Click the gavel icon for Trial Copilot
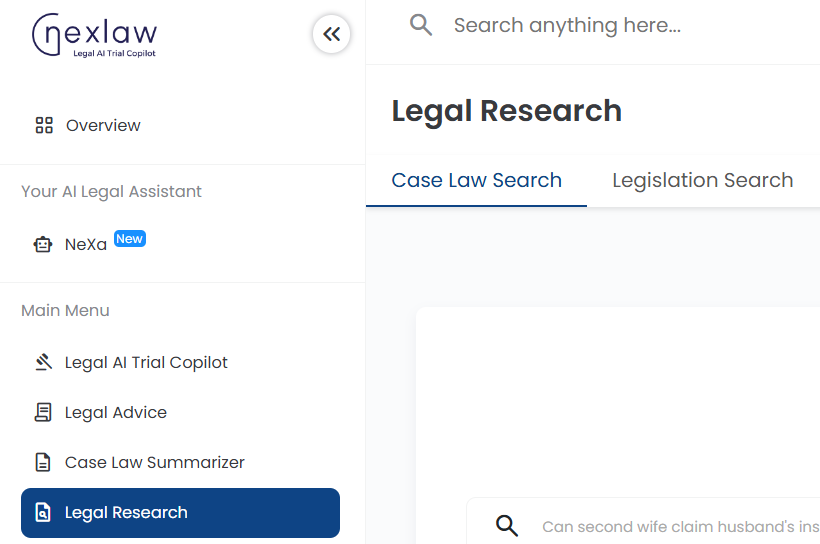This screenshot has width=820, height=544. click(43, 362)
